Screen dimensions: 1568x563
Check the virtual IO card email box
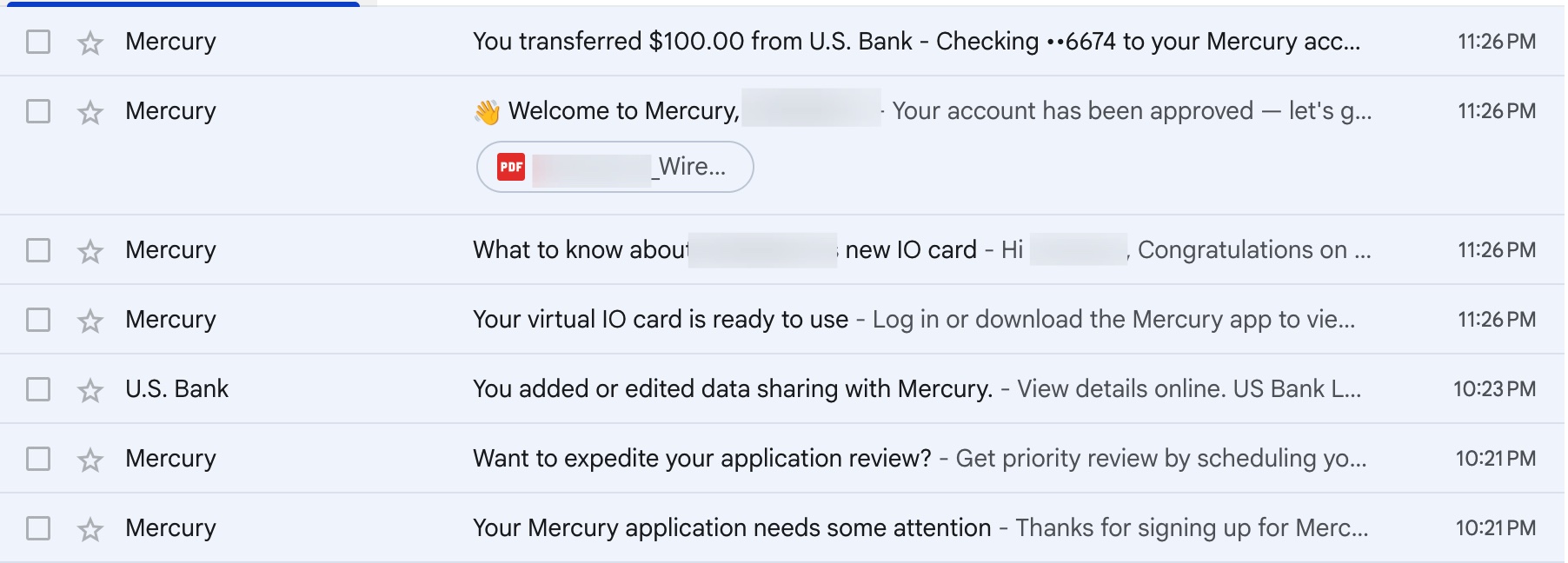point(38,320)
